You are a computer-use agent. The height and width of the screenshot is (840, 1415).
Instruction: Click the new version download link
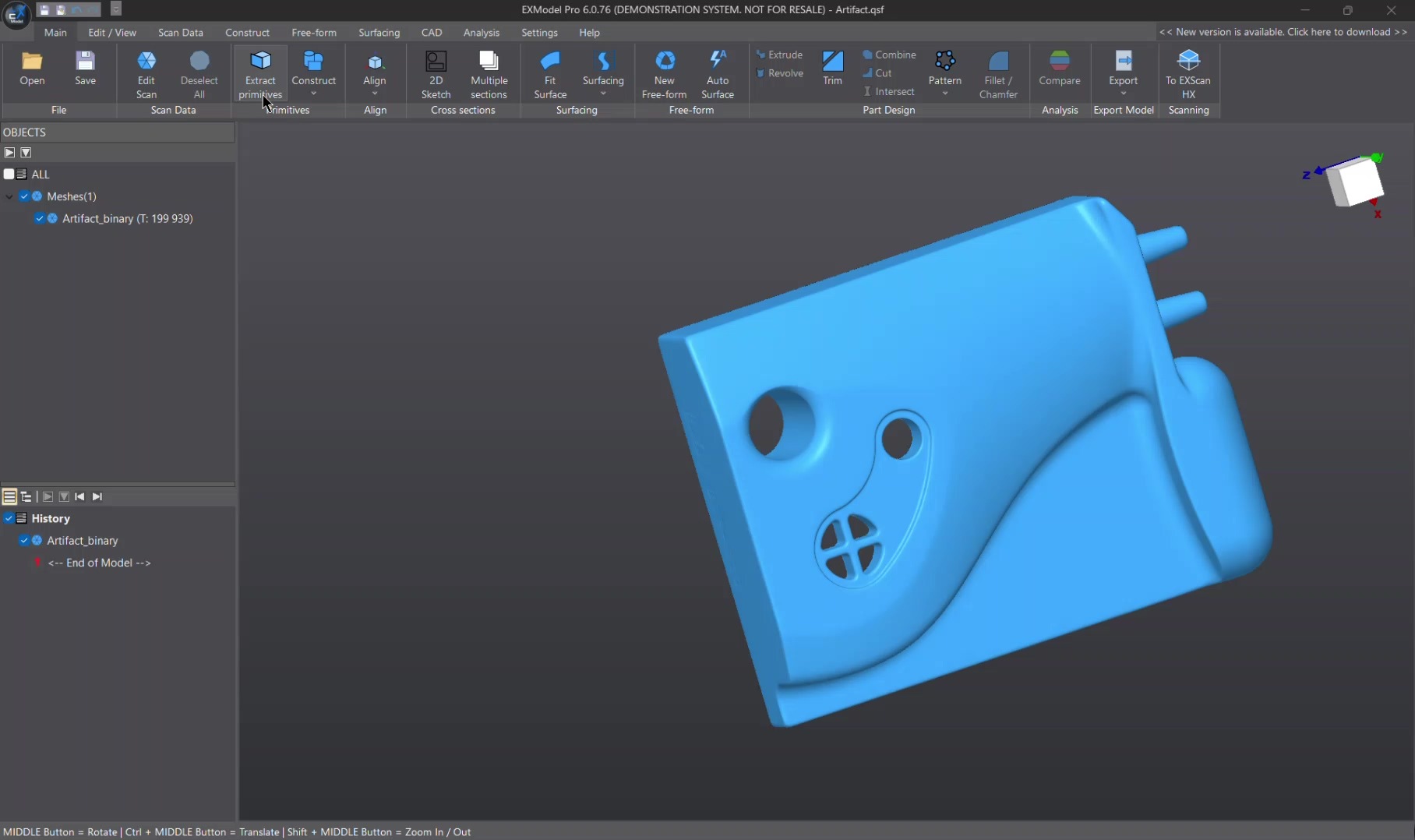(x=1283, y=32)
